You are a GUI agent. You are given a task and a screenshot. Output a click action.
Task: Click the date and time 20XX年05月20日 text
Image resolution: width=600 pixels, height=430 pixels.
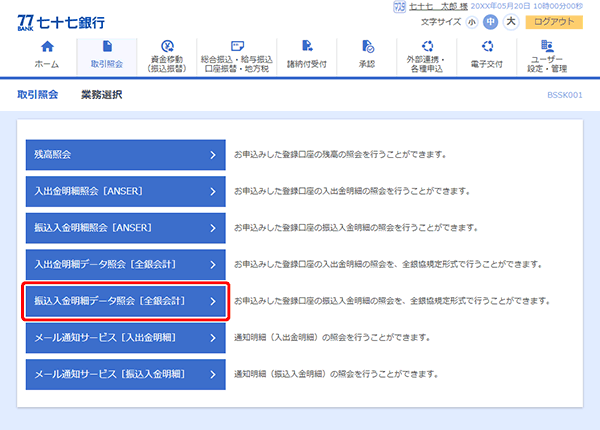pyautogui.click(x=527, y=7)
